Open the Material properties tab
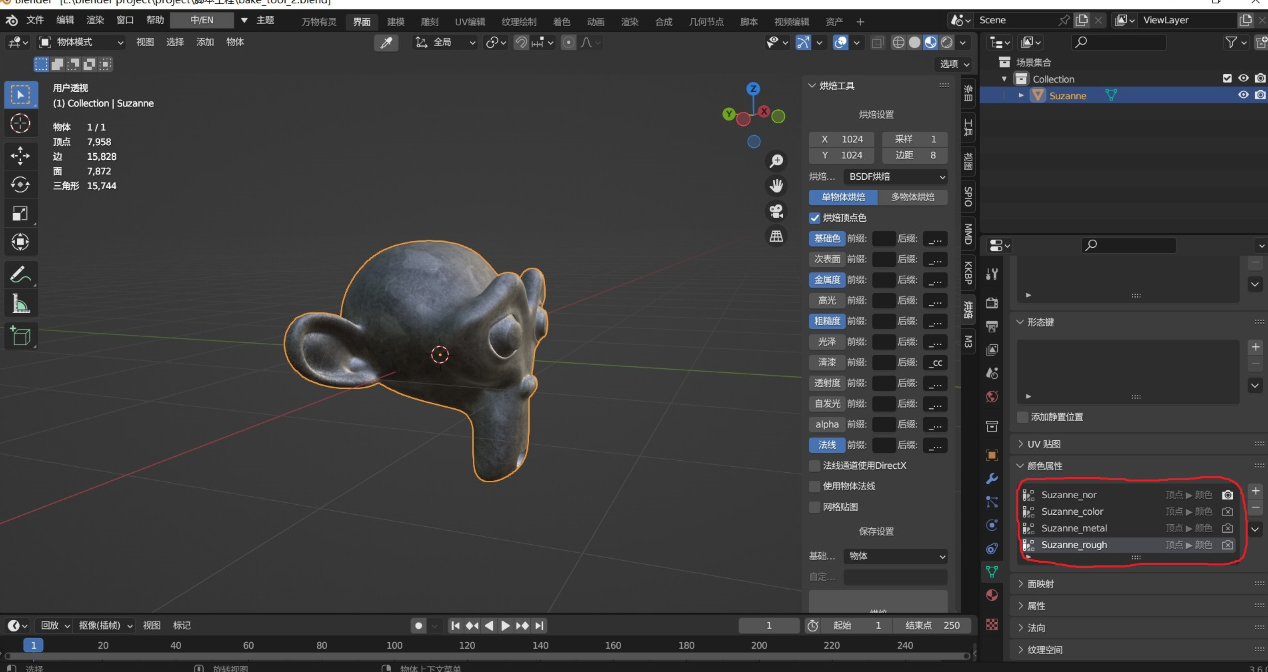The width and height of the screenshot is (1268, 672). [992, 595]
